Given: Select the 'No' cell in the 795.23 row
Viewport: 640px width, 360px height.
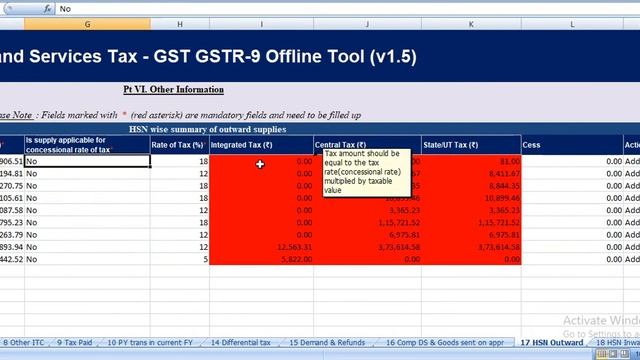Looking at the screenshot, I should (87, 222).
